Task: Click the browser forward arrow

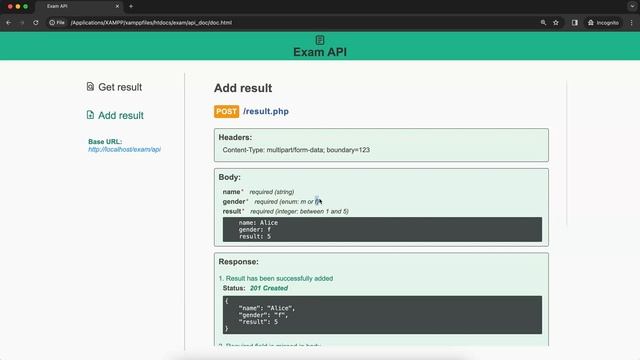Action: (22, 23)
